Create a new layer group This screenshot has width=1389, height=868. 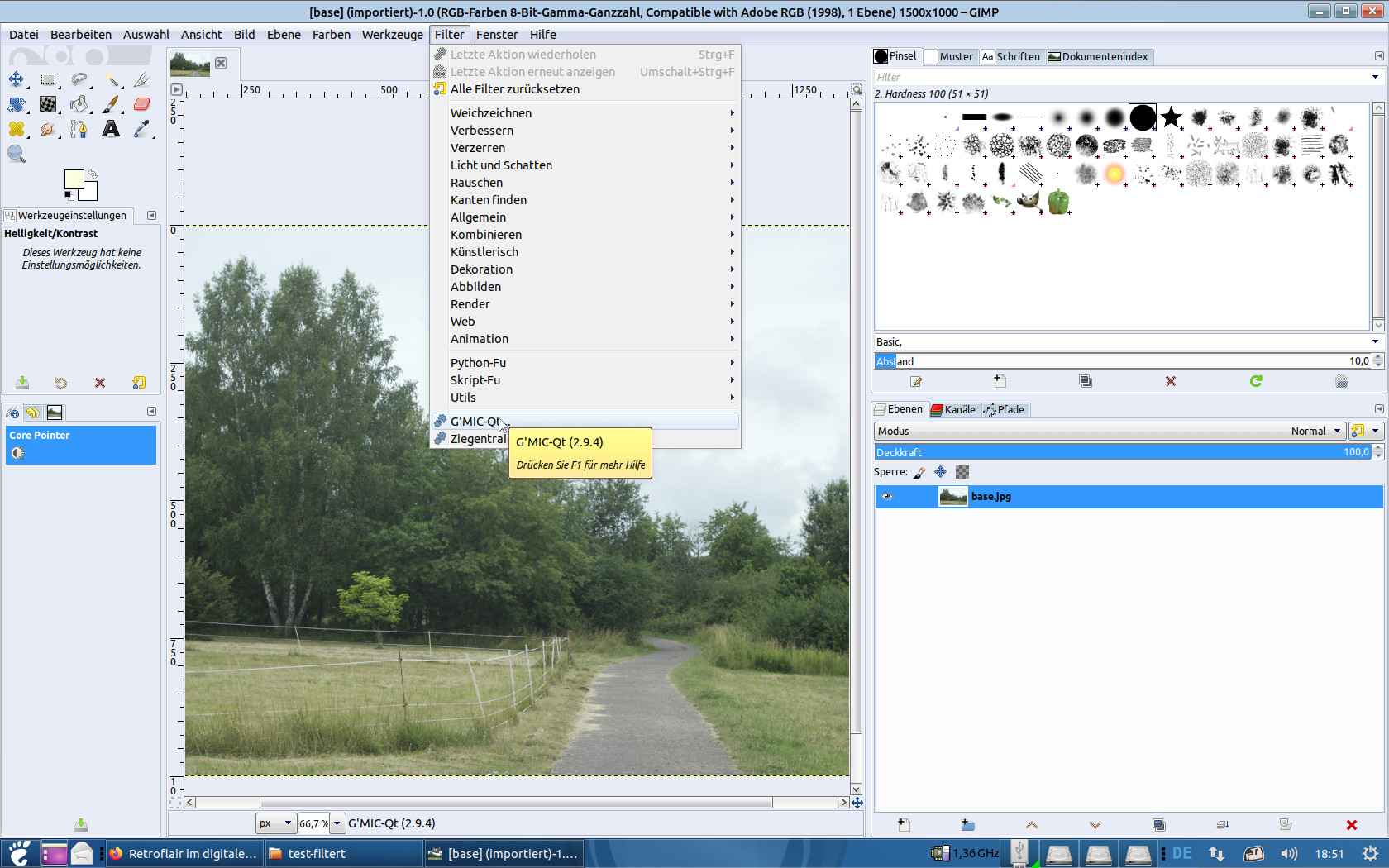[968, 825]
